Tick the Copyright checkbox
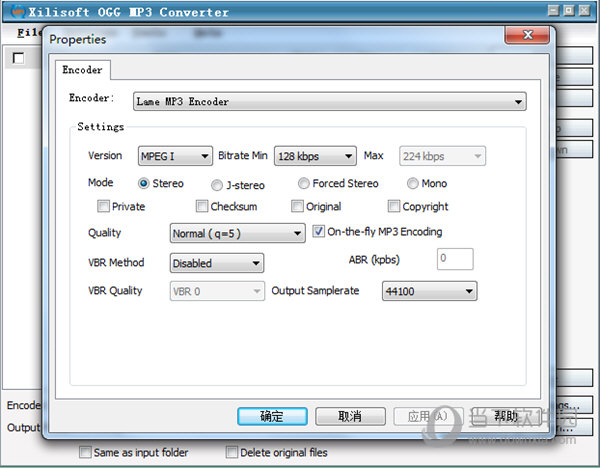 pyautogui.click(x=394, y=206)
